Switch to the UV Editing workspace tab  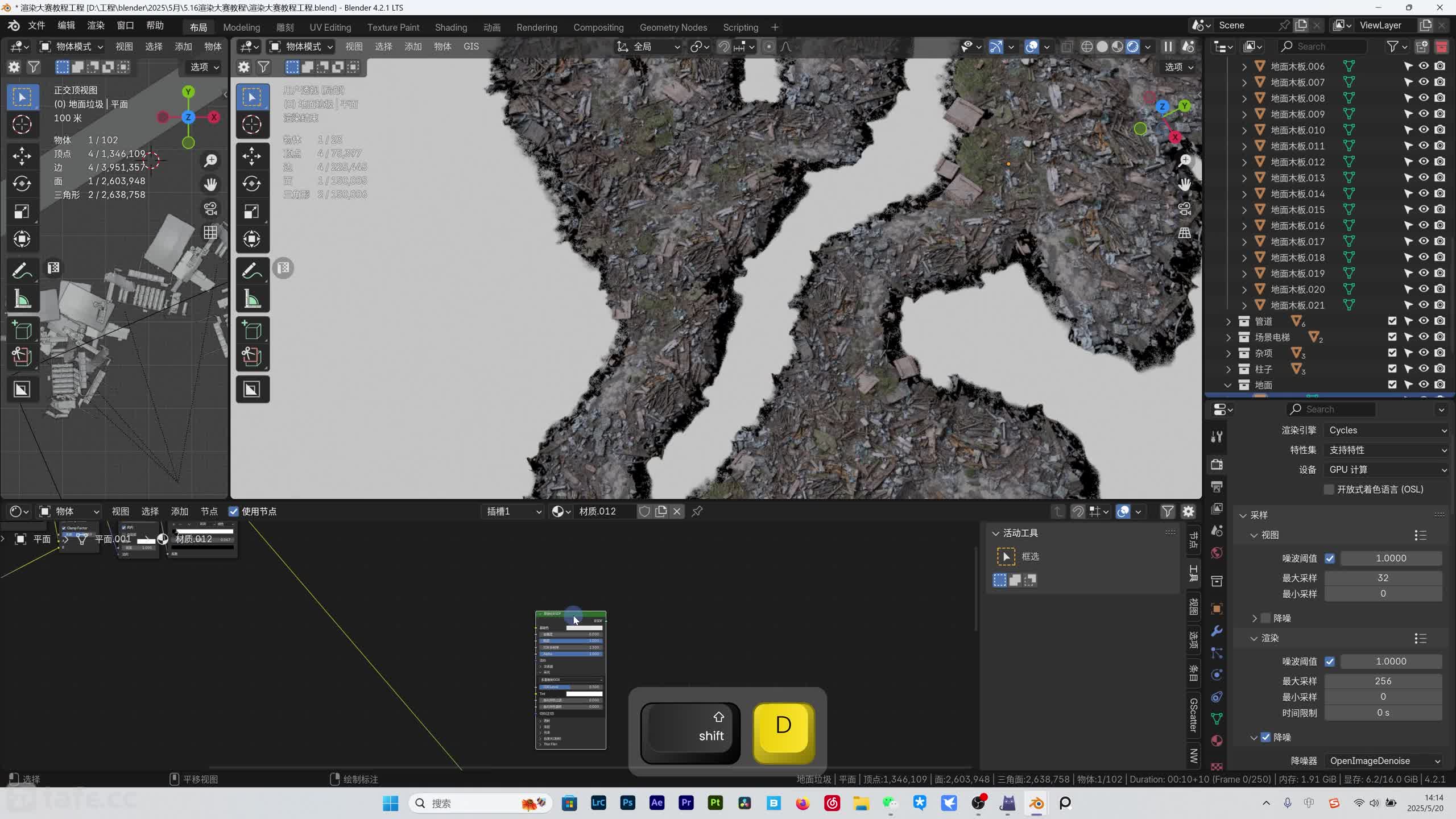tap(330, 27)
